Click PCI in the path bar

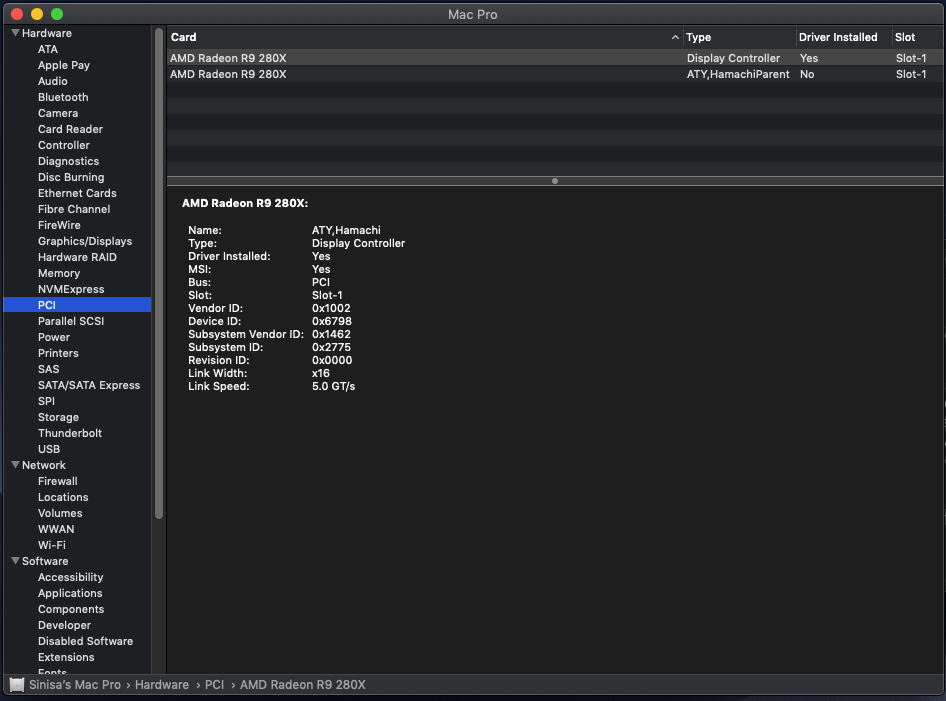click(x=214, y=685)
